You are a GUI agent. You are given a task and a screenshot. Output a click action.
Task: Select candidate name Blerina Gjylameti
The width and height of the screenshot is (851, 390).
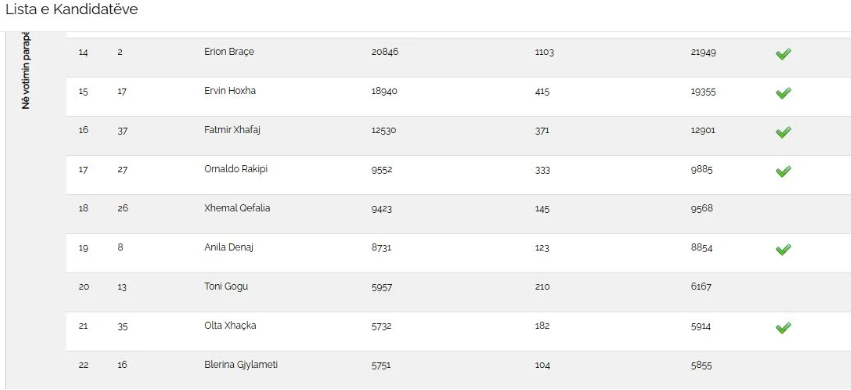coord(241,365)
